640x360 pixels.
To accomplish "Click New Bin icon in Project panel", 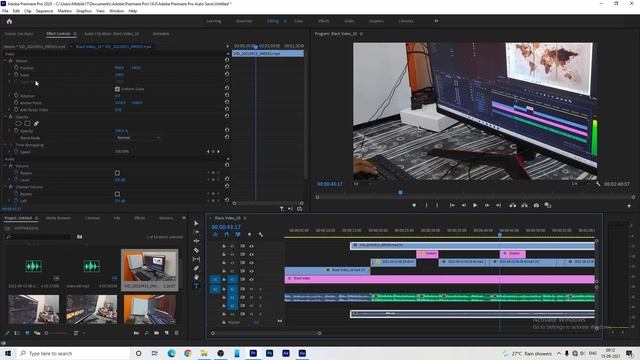I will (x=156, y=333).
